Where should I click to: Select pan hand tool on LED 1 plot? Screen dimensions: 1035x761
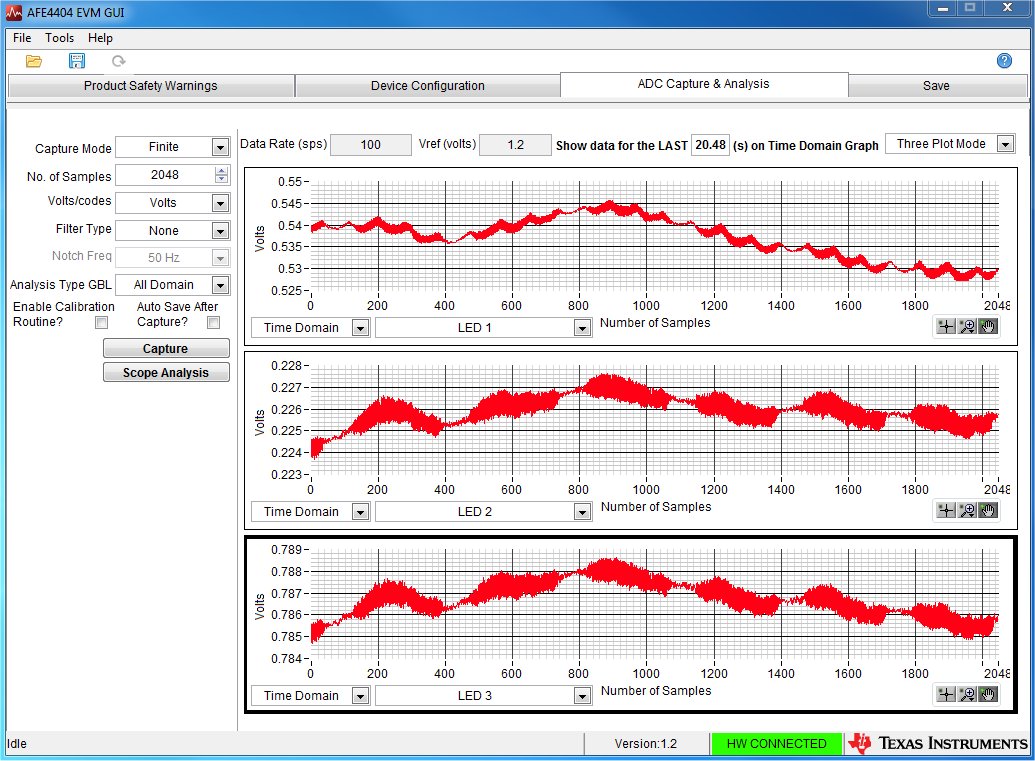pyautogui.click(x=987, y=327)
